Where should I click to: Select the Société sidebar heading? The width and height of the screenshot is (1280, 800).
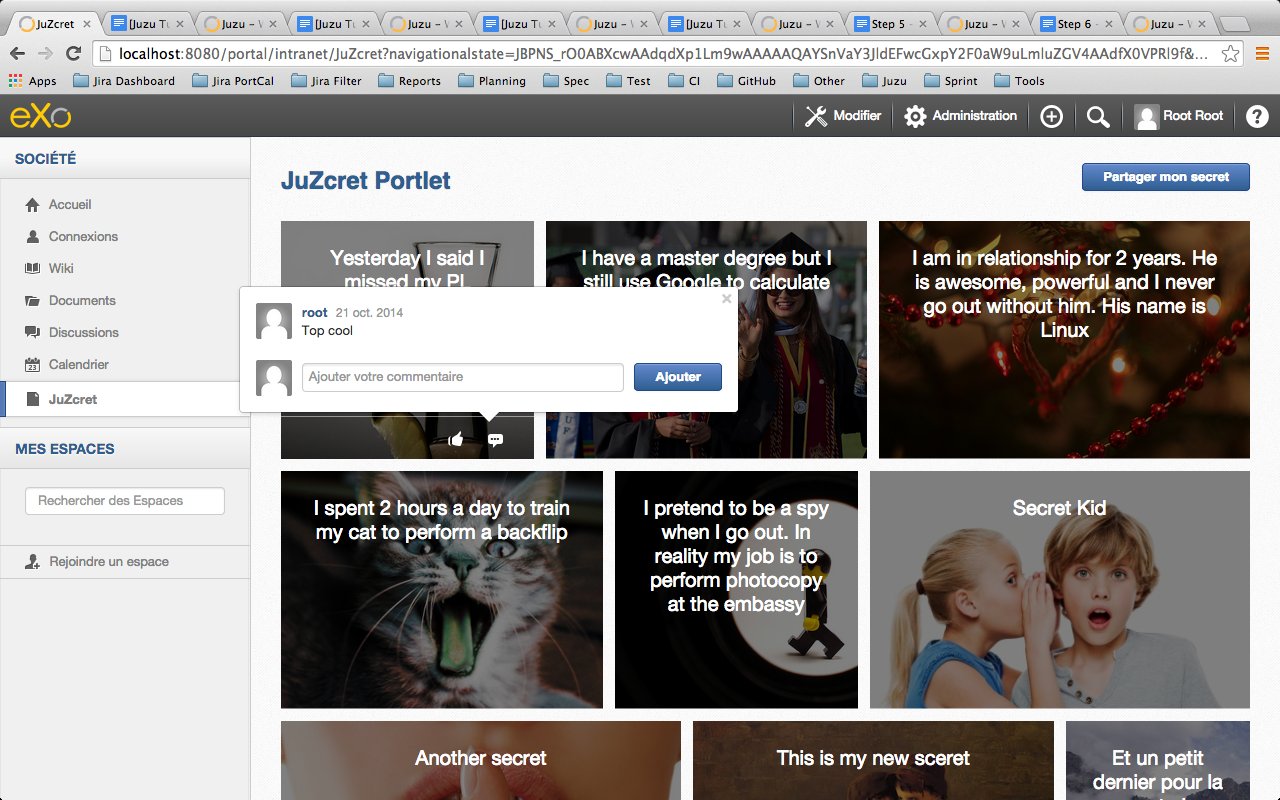(45, 158)
